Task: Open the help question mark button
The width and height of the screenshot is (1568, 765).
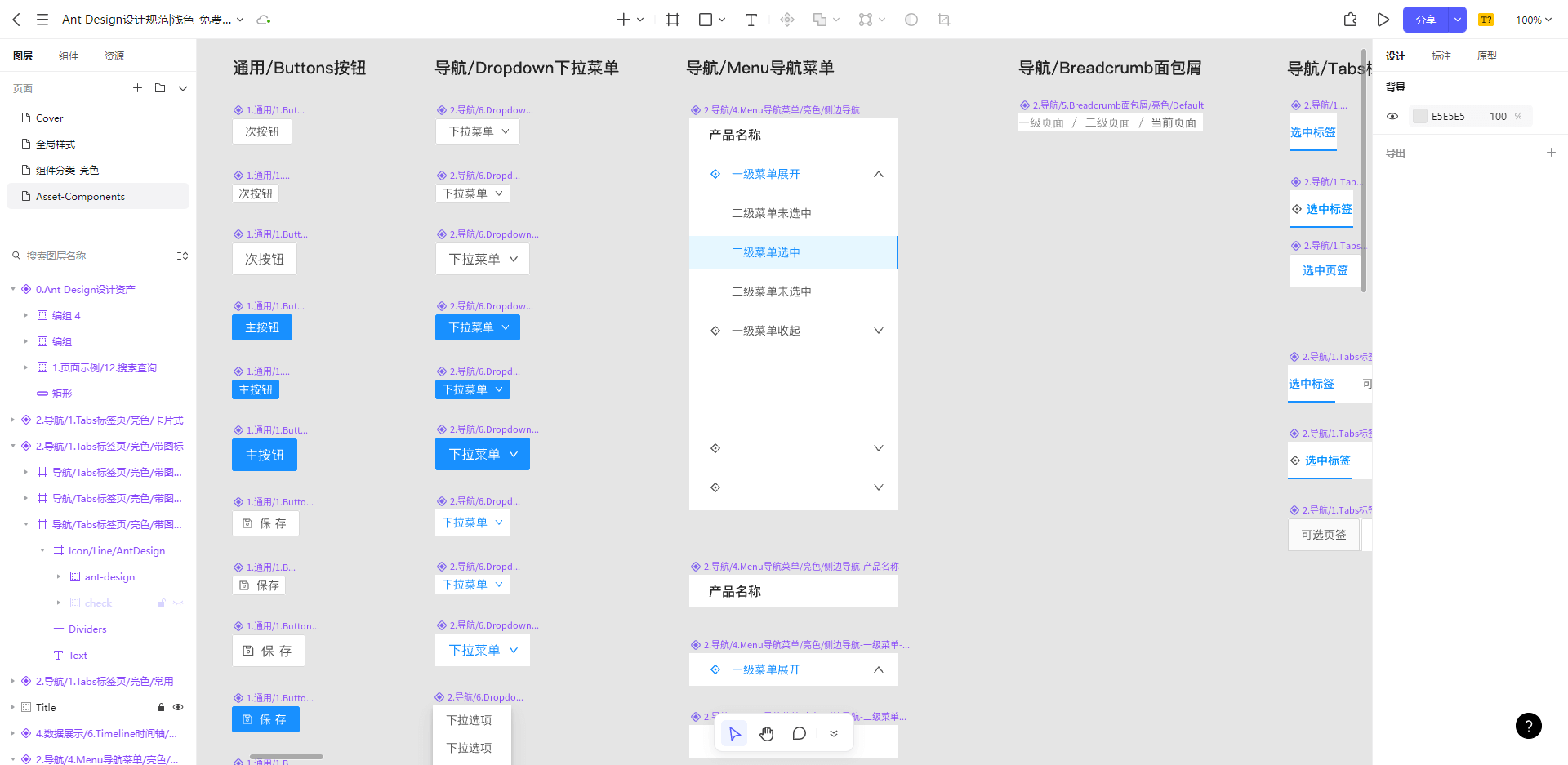Action: tap(1529, 726)
